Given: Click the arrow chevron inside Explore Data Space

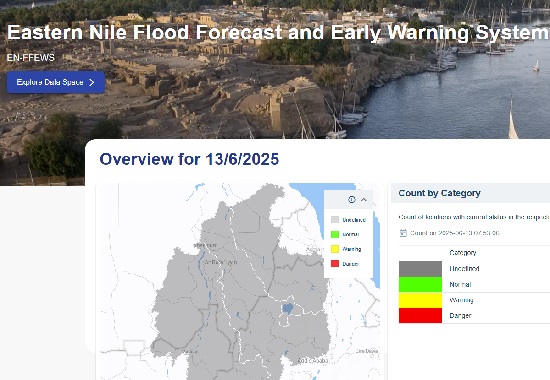Looking at the screenshot, I should [92, 82].
